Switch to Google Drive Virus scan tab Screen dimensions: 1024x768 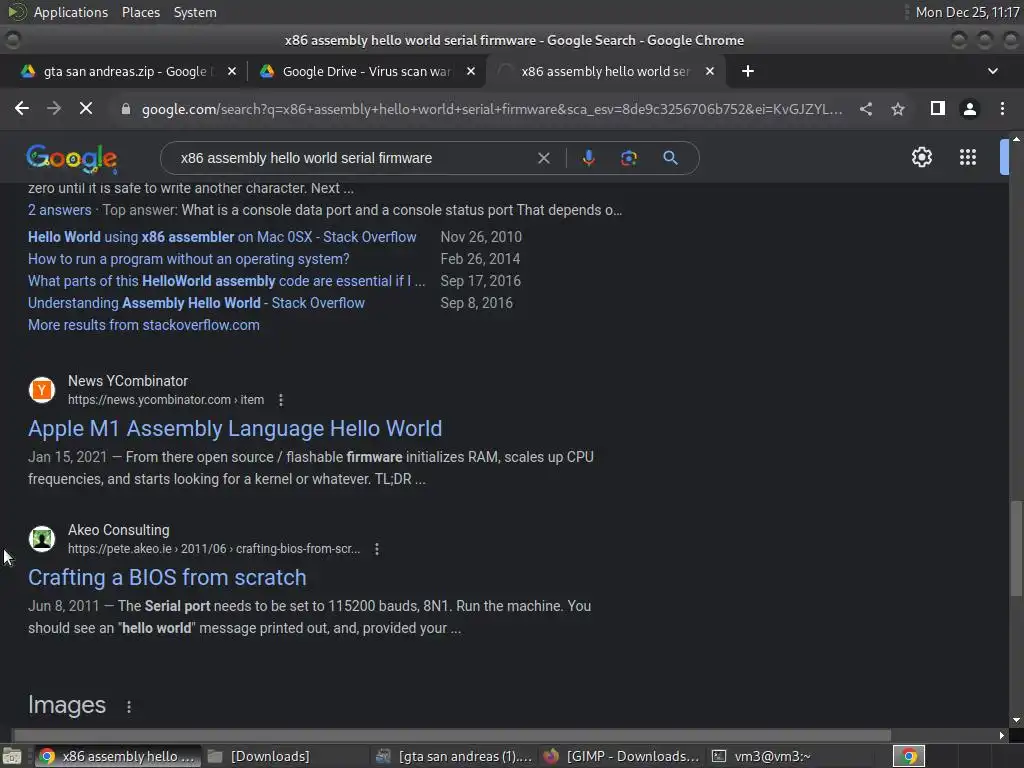pos(366,71)
